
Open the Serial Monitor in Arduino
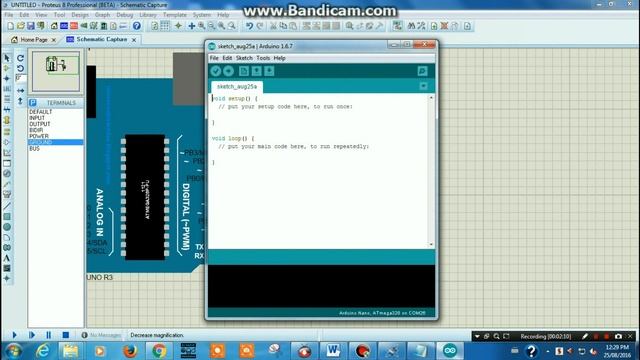[422, 71]
